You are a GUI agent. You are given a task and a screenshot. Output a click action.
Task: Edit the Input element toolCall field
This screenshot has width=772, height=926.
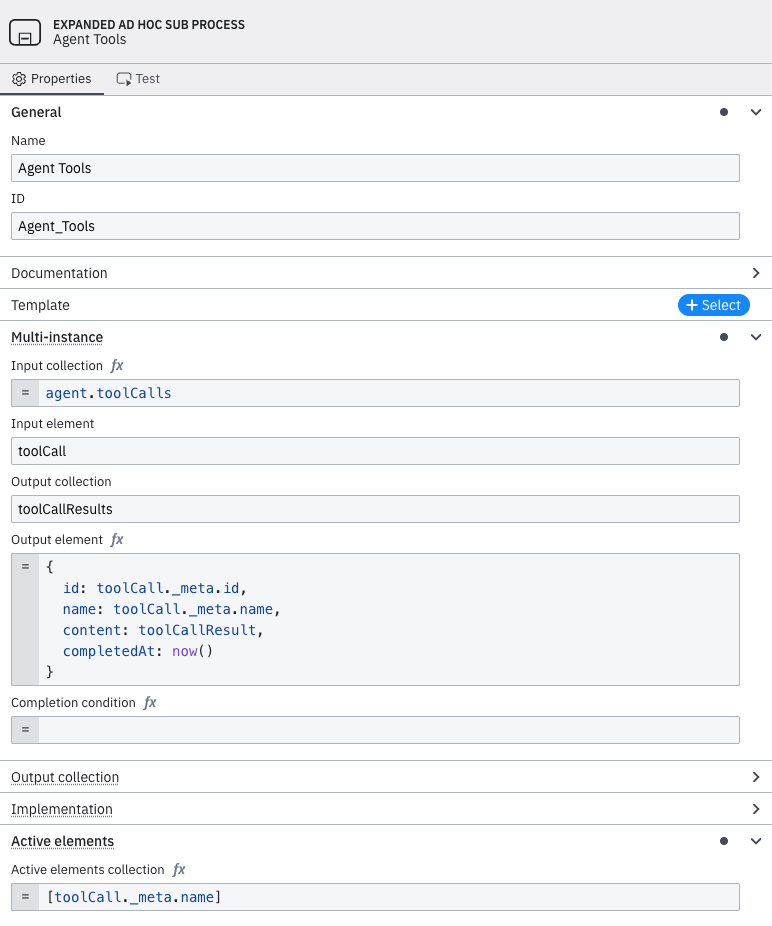375,451
